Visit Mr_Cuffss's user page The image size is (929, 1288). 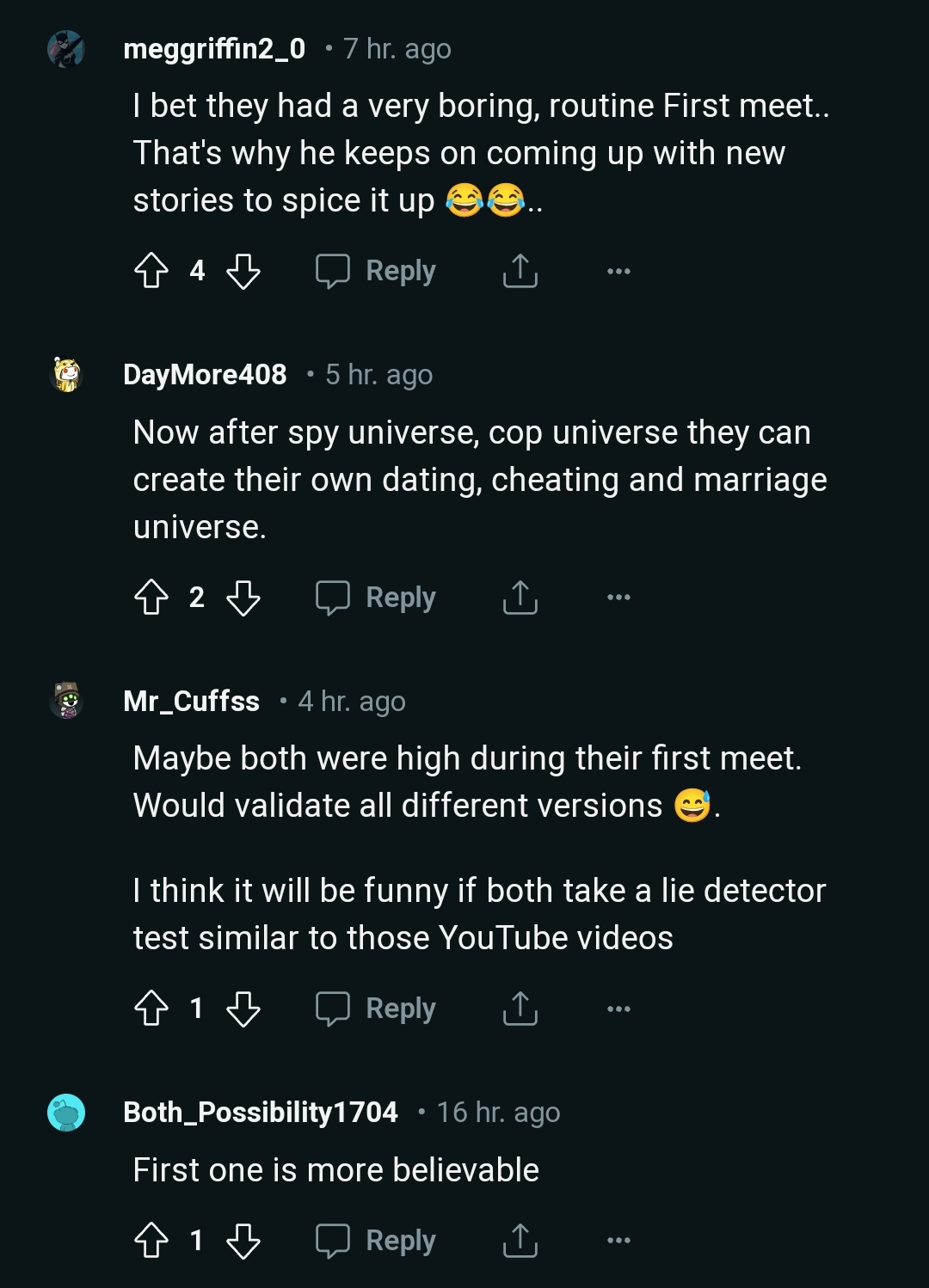tap(191, 701)
